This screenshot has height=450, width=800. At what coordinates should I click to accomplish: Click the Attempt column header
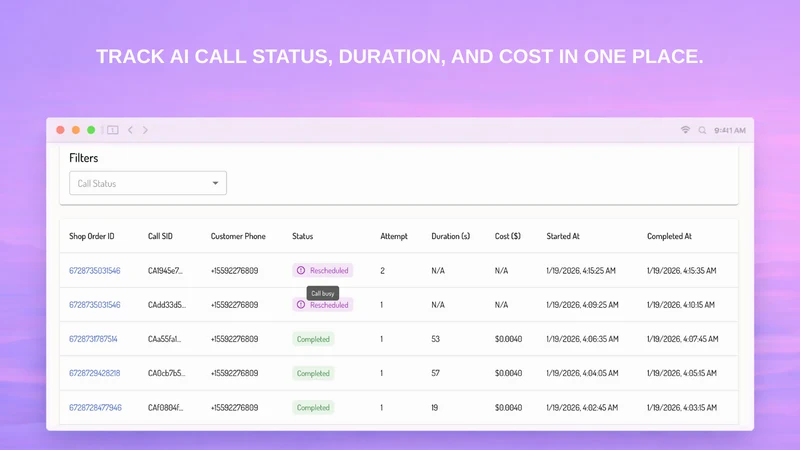[x=394, y=236]
